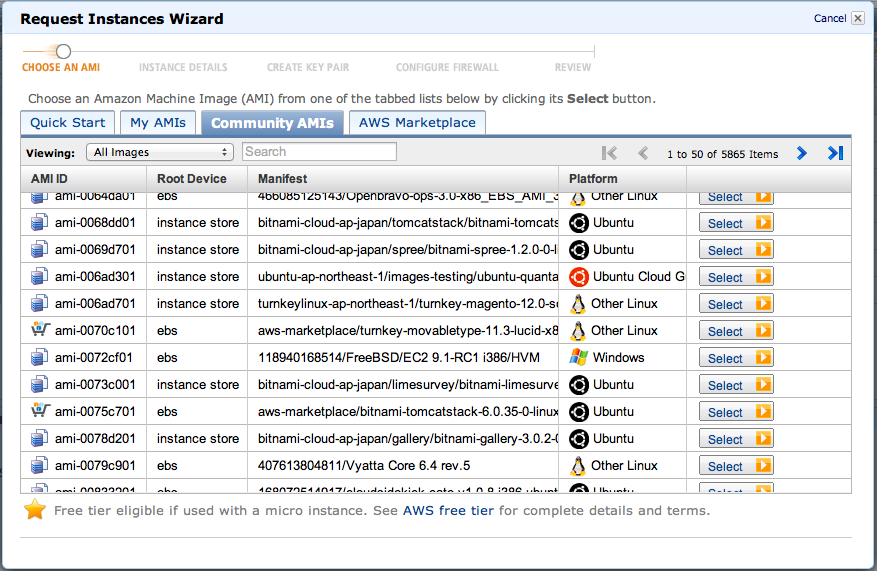Select AMI ami-0070c101
Screen dimensions: 877x571
coord(736,331)
